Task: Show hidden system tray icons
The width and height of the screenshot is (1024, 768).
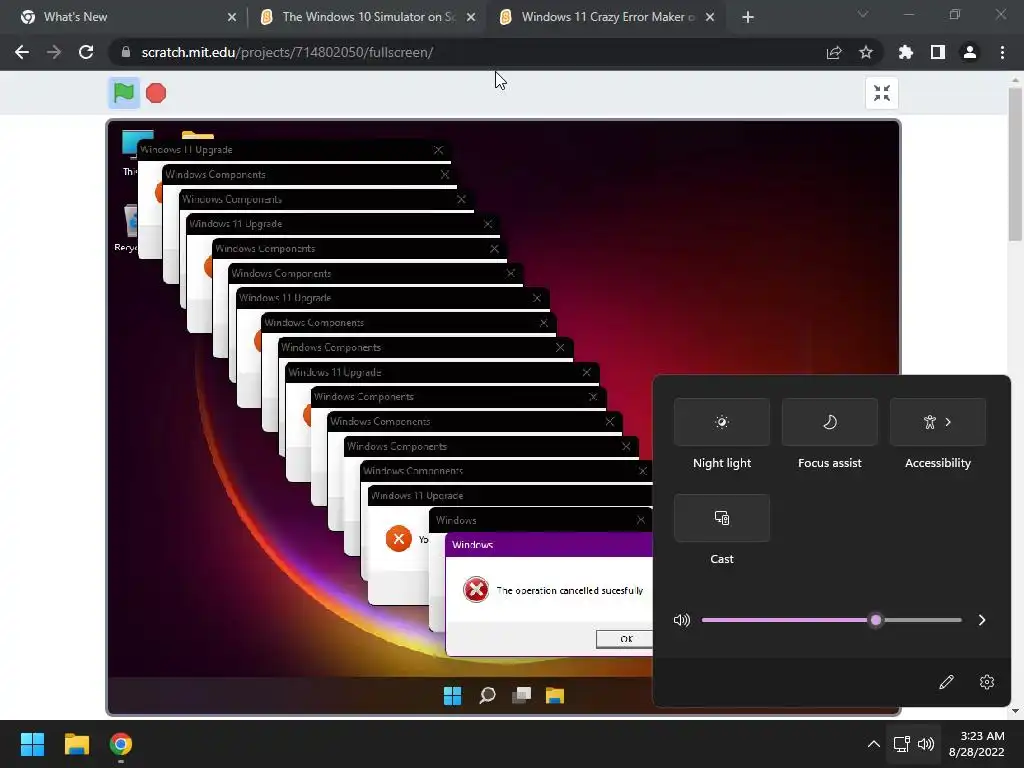Action: pos(873,744)
